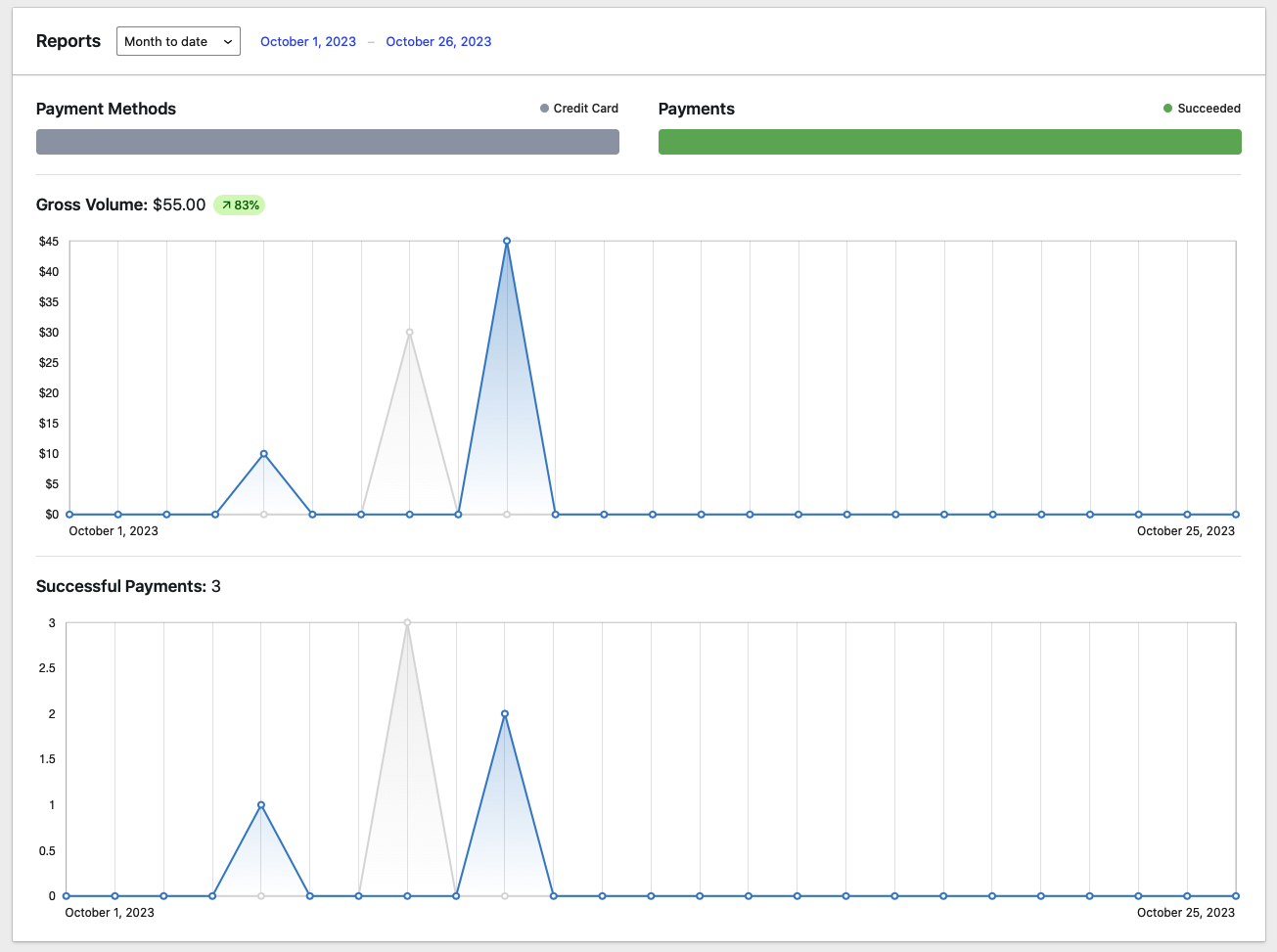Select the $45 peak point on Gross Volume chart
This screenshot has width=1277, height=952.
tap(507, 240)
